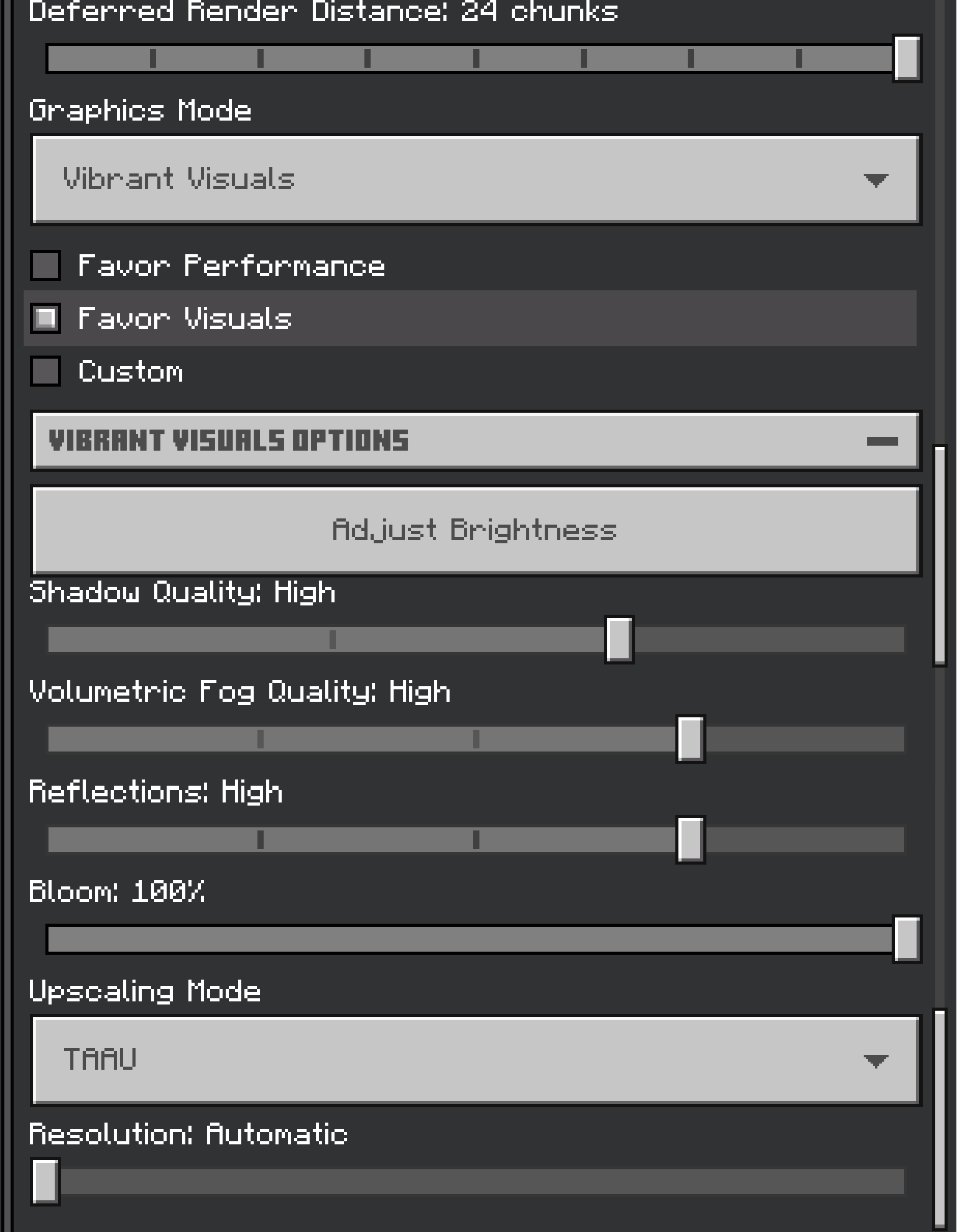The height and width of the screenshot is (1232, 957).
Task: Collapse the Vibrant Visuals Options section
Action: [x=476, y=441]
